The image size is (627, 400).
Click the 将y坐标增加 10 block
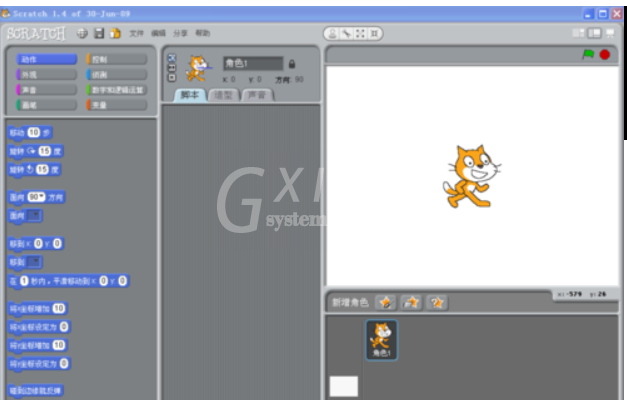pyautogui.click(x=38, y=345)
